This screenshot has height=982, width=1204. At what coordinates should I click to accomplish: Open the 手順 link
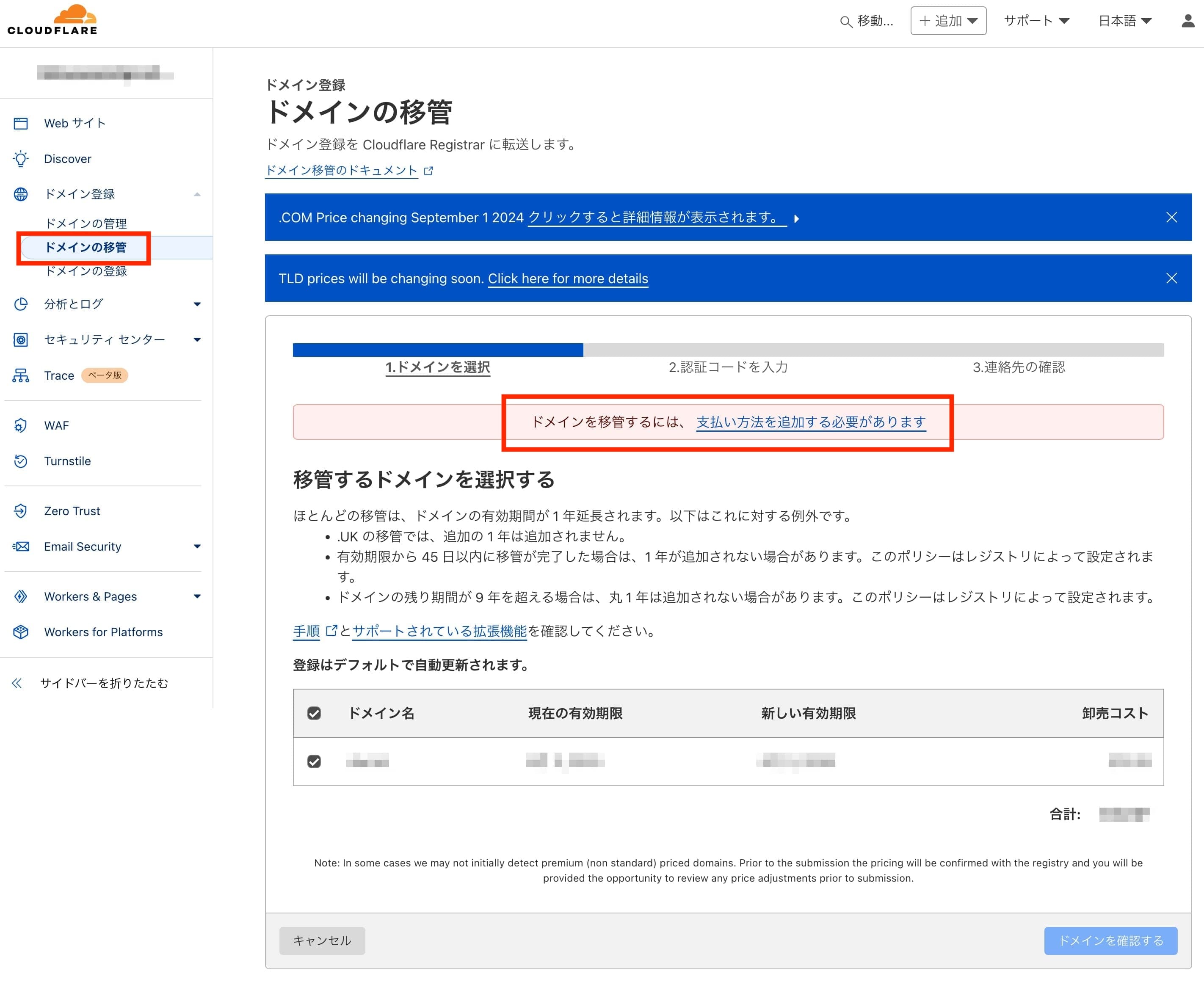307,631
